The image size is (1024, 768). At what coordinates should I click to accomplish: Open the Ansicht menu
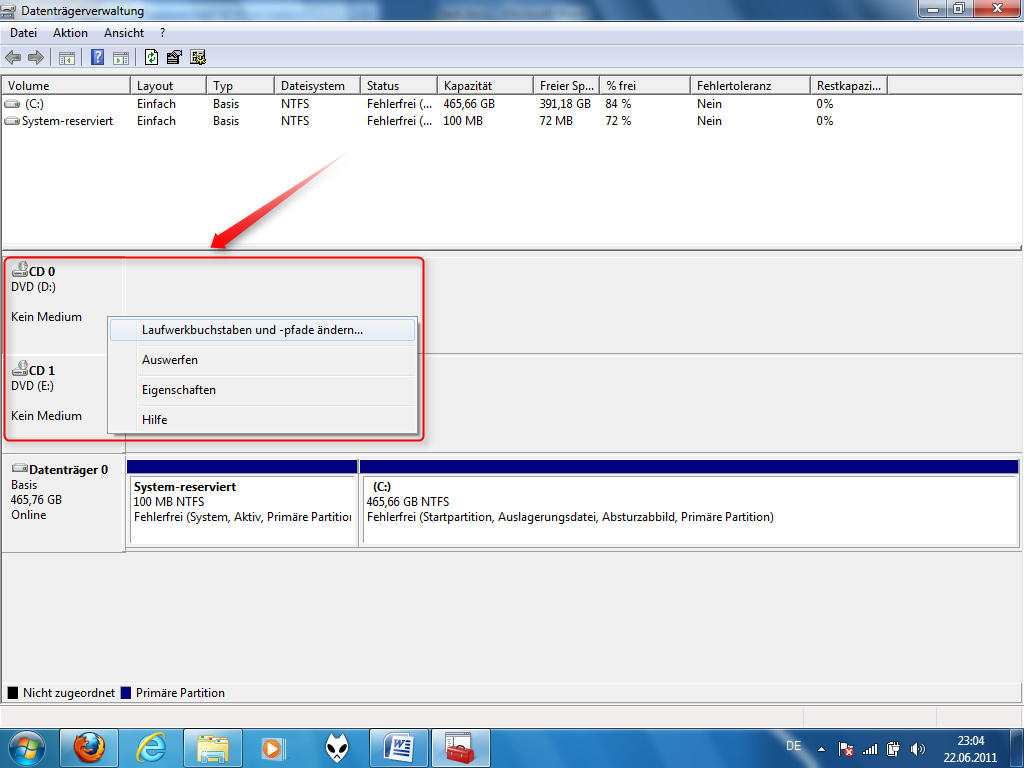[x=124, y=33]
